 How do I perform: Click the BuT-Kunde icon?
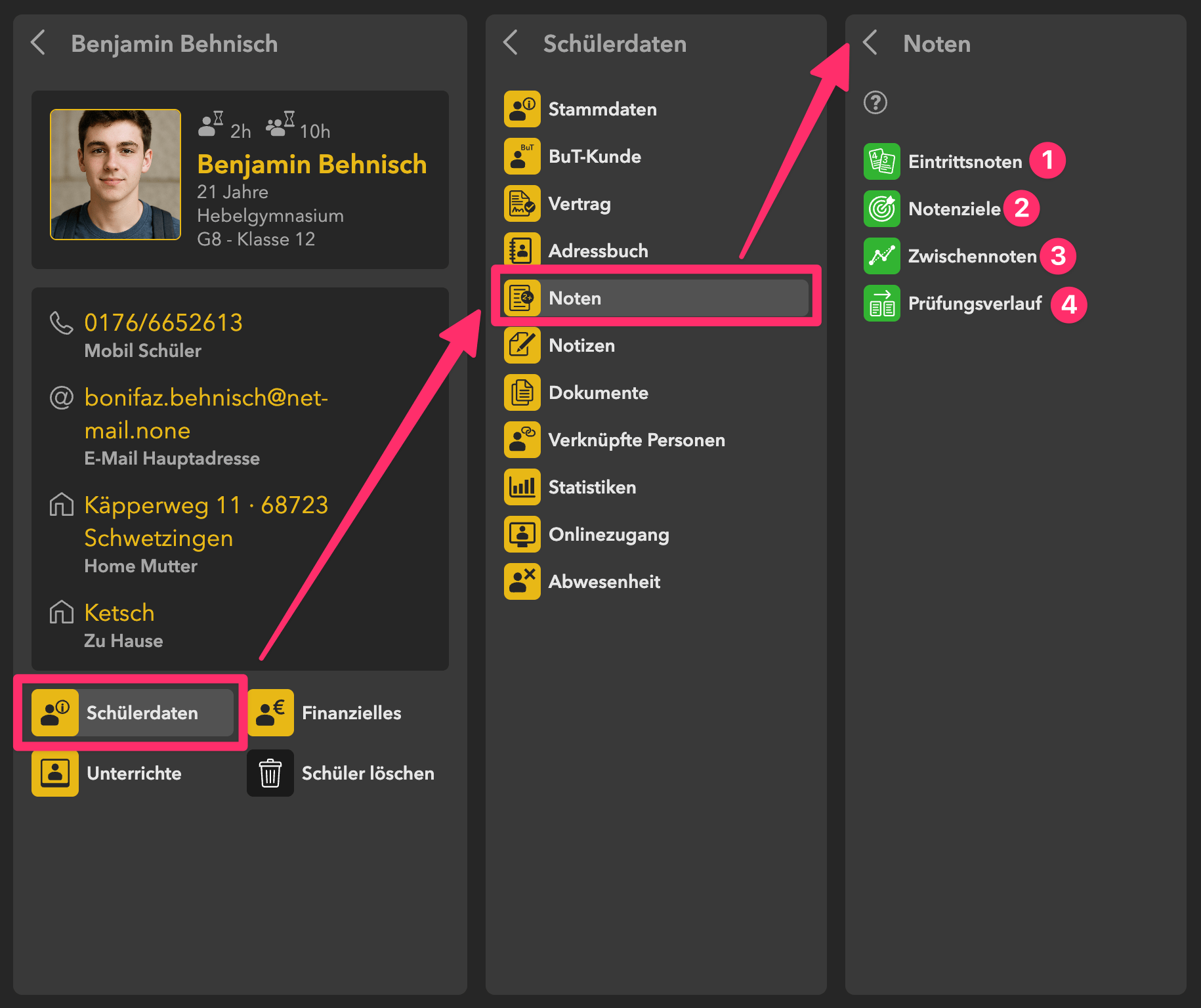click(522, 156)
